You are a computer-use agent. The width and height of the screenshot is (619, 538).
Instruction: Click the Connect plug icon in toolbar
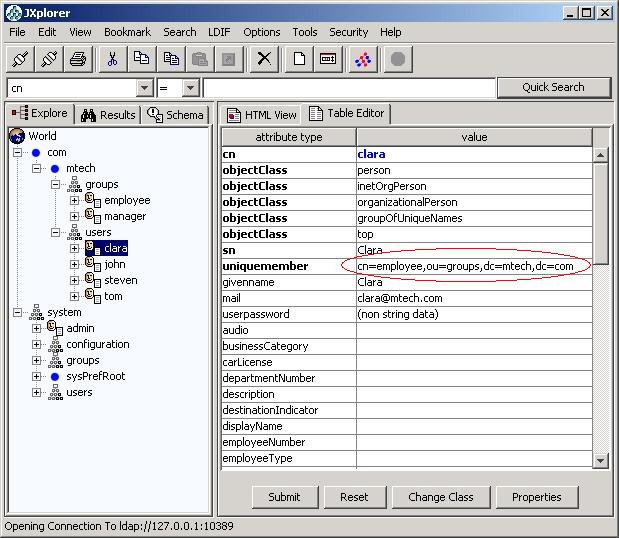[20, 59]
